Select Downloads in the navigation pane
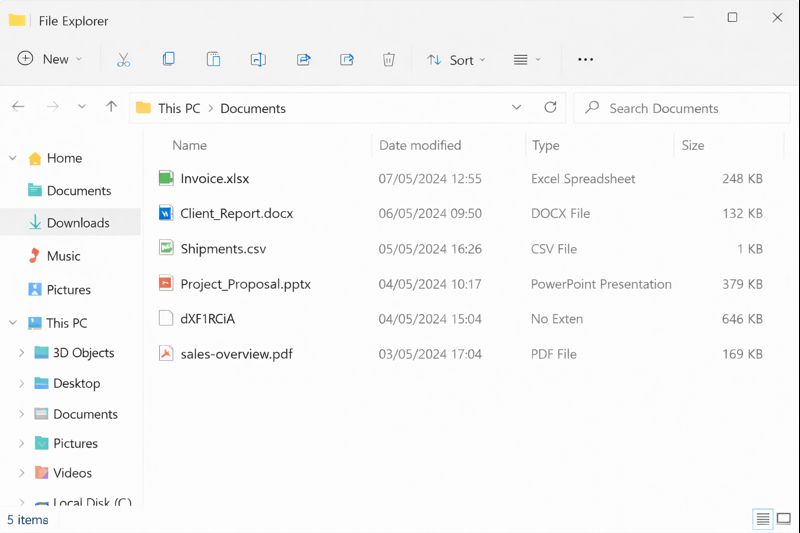 (x=77, y=223)
